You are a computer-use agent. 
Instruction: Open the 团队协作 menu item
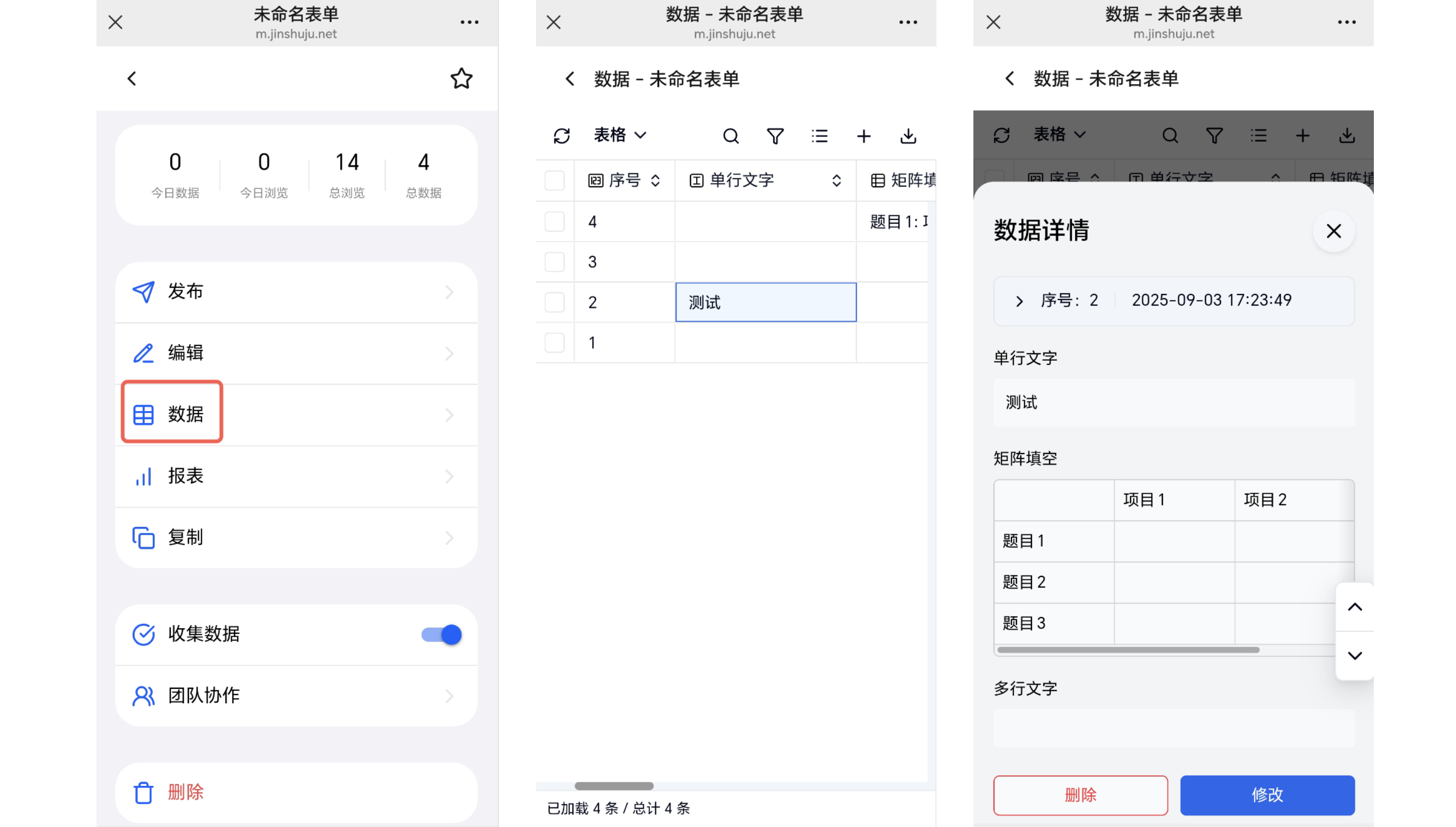[296, 696]
